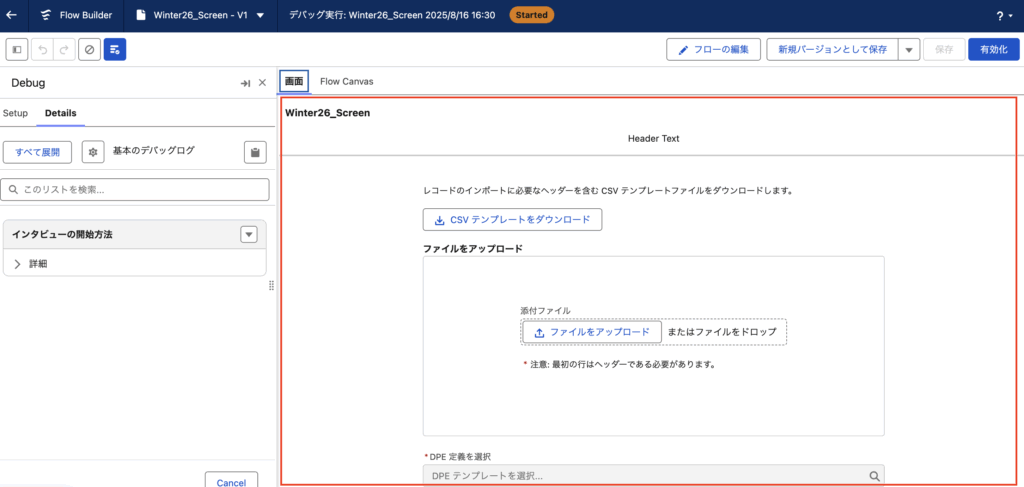
Task: Click the stop debug circle-slash icon
Action: coord(89,49)
